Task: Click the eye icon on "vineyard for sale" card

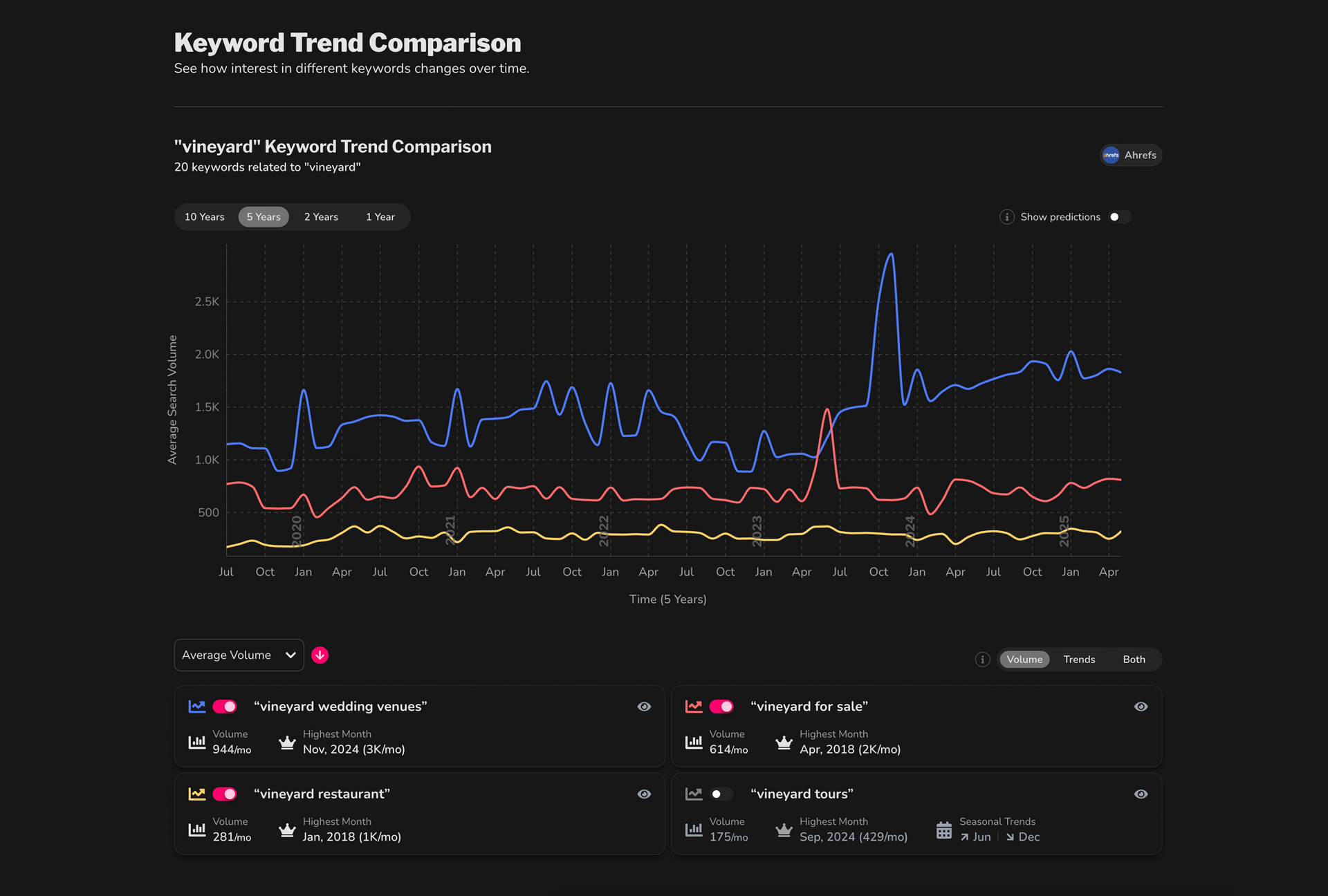Action: click(1141, 706)
